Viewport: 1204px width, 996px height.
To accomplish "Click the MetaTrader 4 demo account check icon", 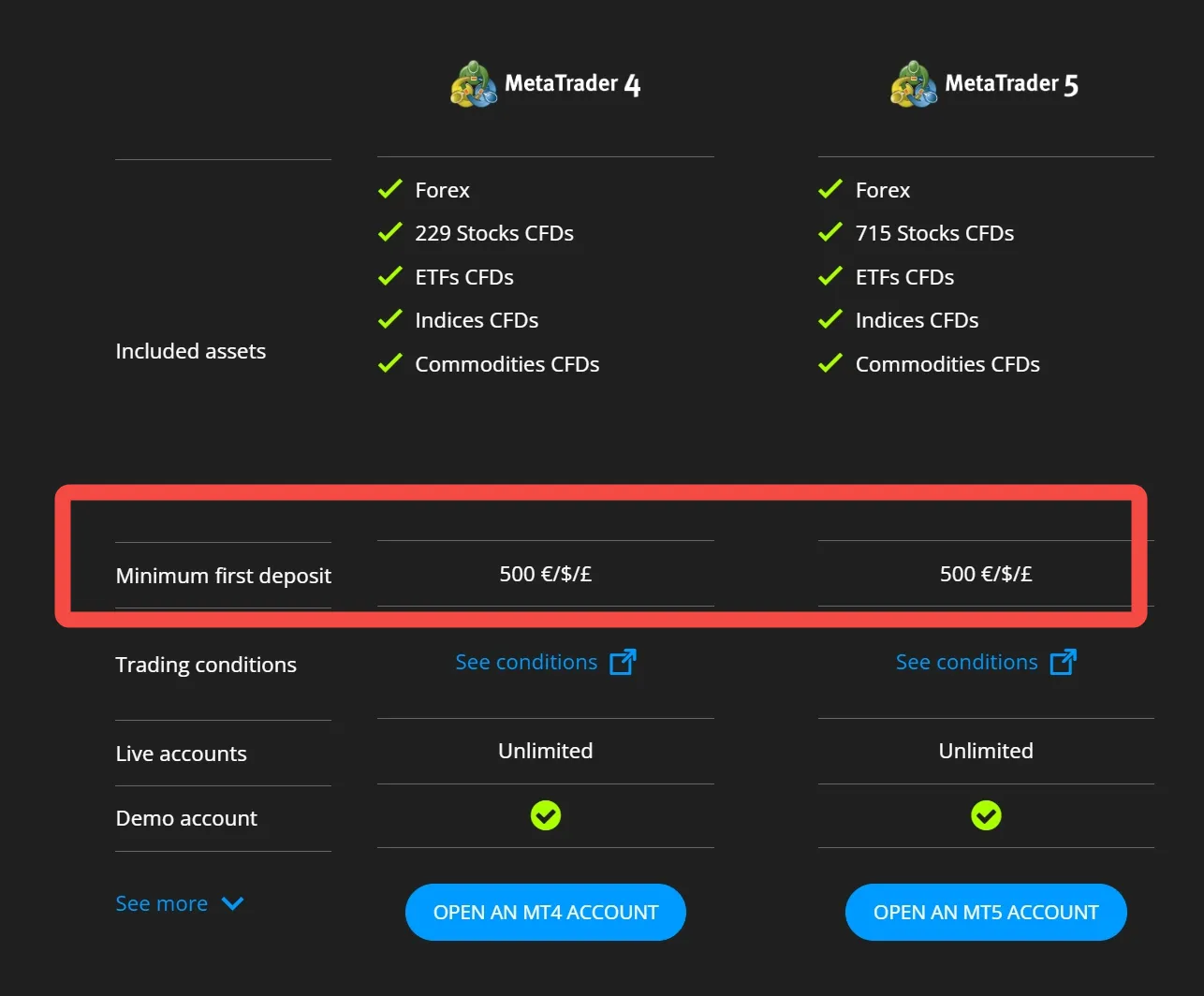I will pos(546,815).
